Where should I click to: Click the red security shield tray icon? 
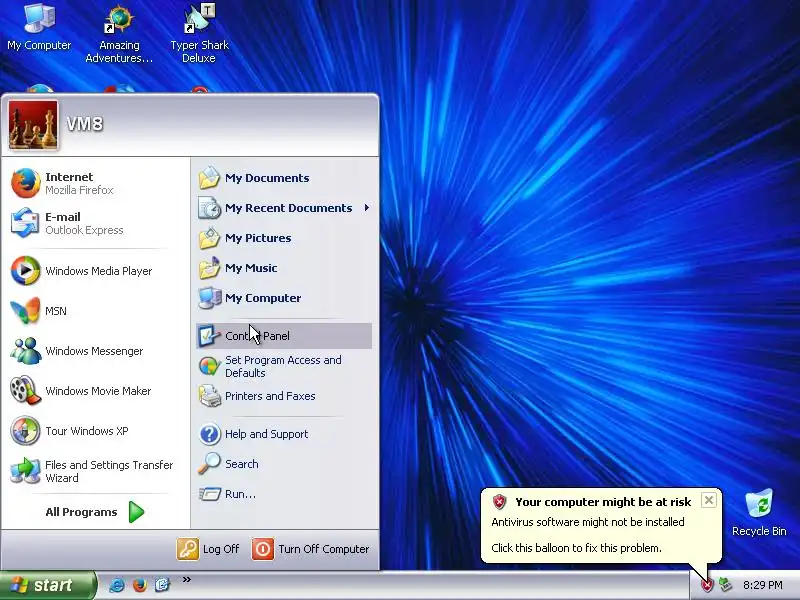[707, 585]
